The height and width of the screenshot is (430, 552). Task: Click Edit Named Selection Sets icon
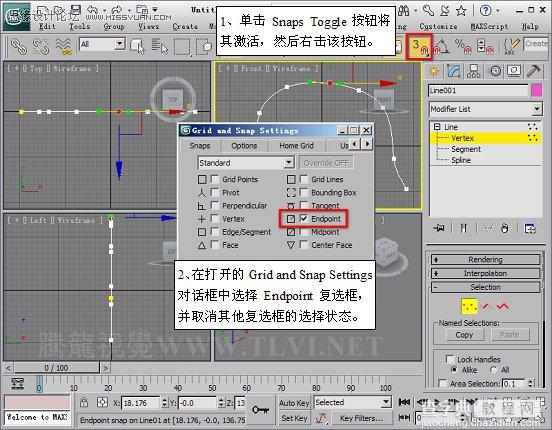(x=511, y=46)
